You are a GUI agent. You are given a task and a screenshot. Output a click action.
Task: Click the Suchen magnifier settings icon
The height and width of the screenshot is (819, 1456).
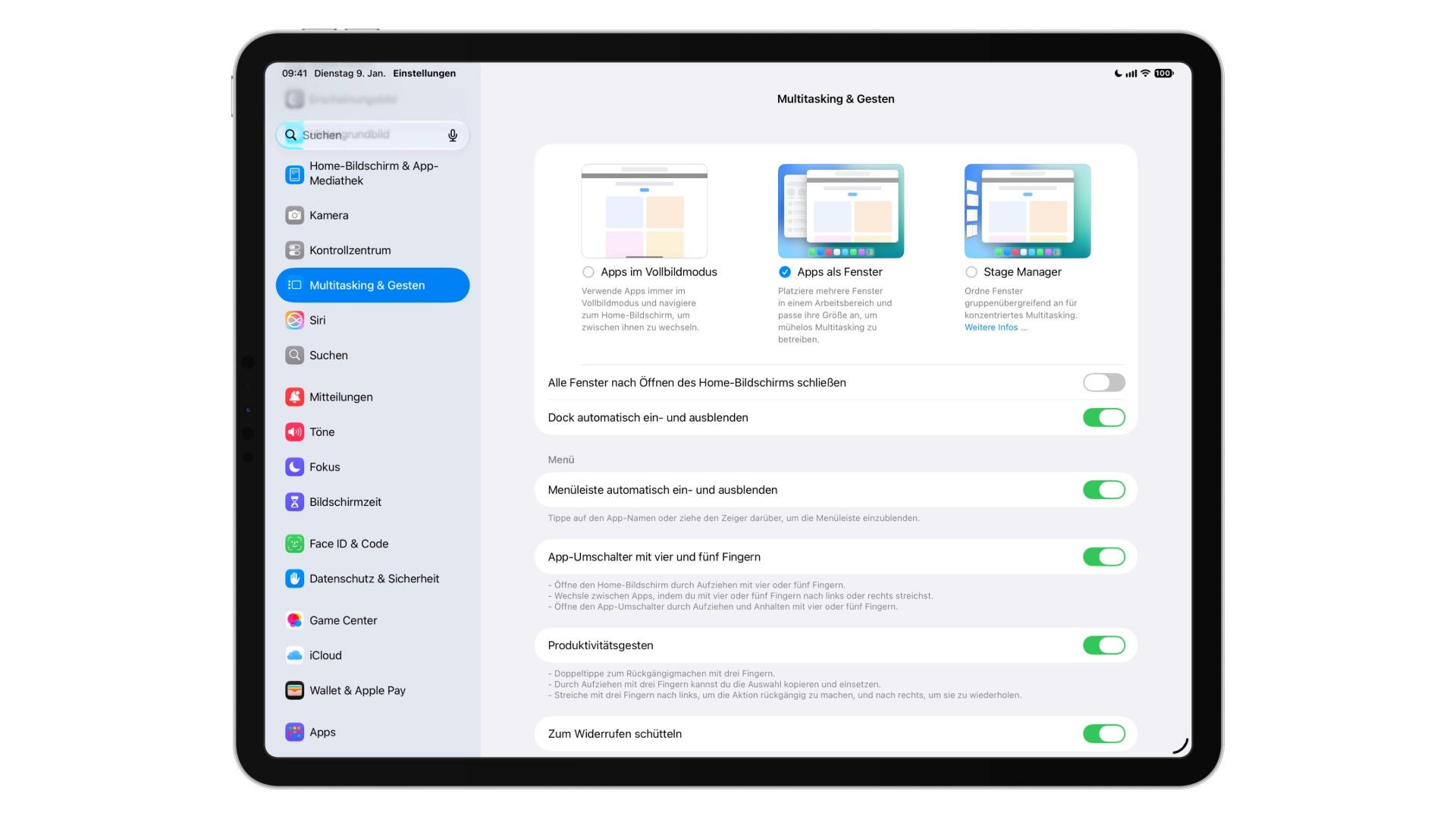point(294,355)
